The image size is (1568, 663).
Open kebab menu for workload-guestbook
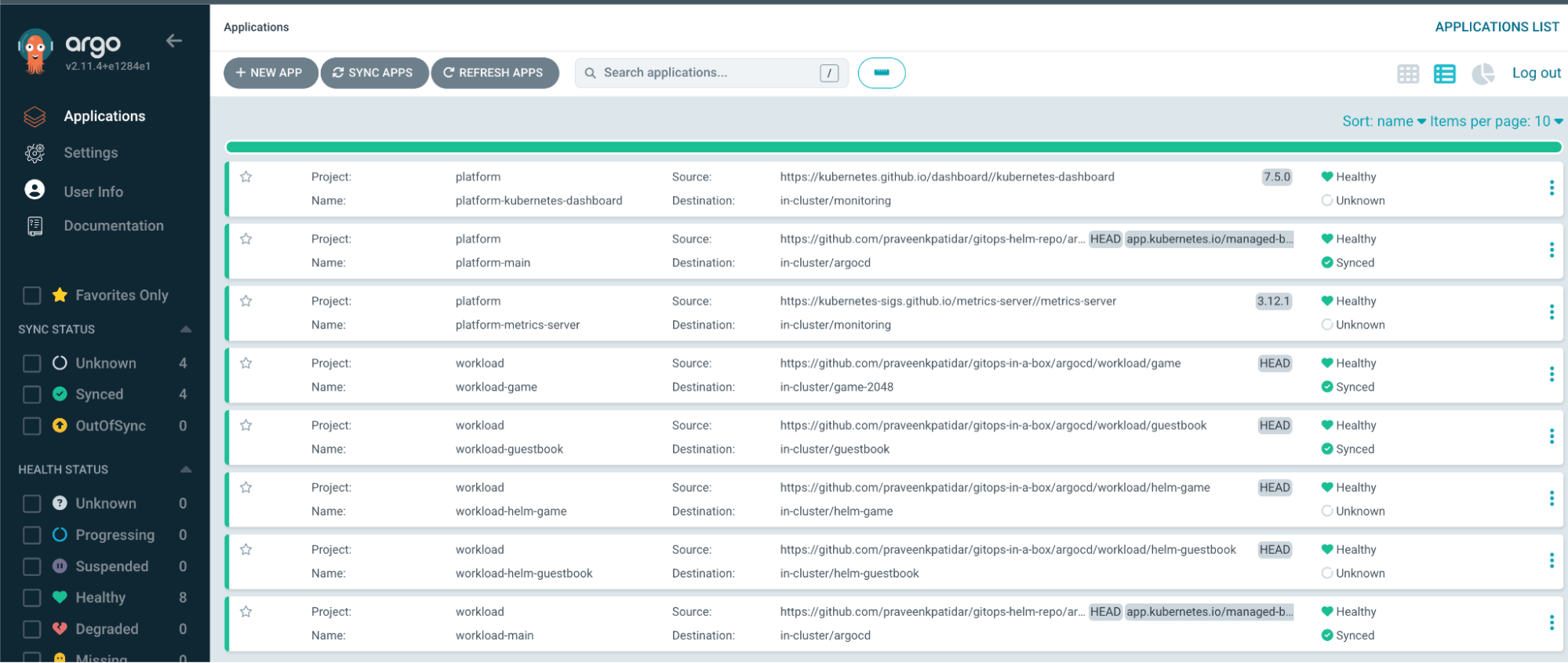pos(1552,435)
